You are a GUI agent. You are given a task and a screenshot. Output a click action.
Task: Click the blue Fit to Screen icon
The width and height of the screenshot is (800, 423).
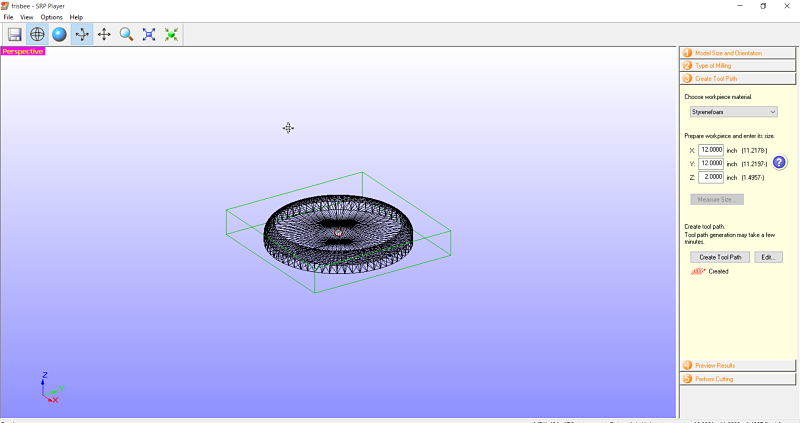149,34
